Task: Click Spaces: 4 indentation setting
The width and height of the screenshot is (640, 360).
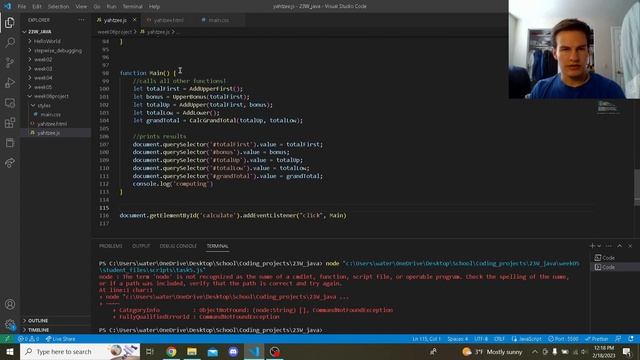Action: click(458, 339)
